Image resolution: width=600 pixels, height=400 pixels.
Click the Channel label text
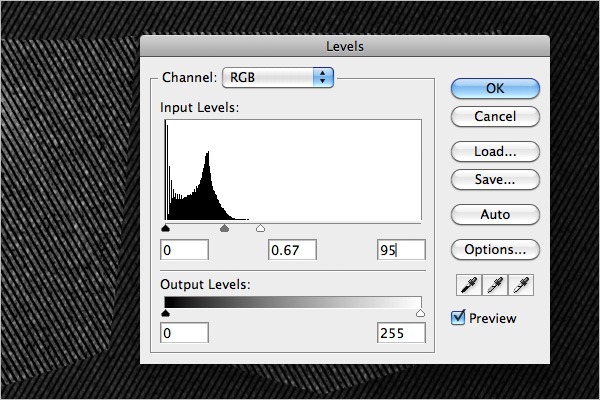[189, 77]
